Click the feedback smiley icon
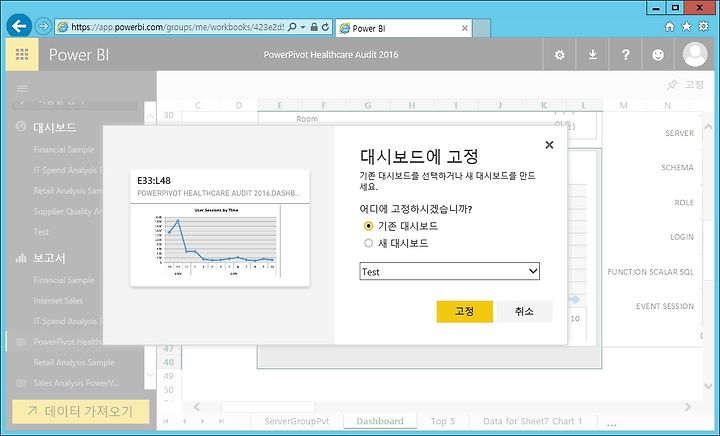This screenshot has height=436, width=720. tap(658, 55)
